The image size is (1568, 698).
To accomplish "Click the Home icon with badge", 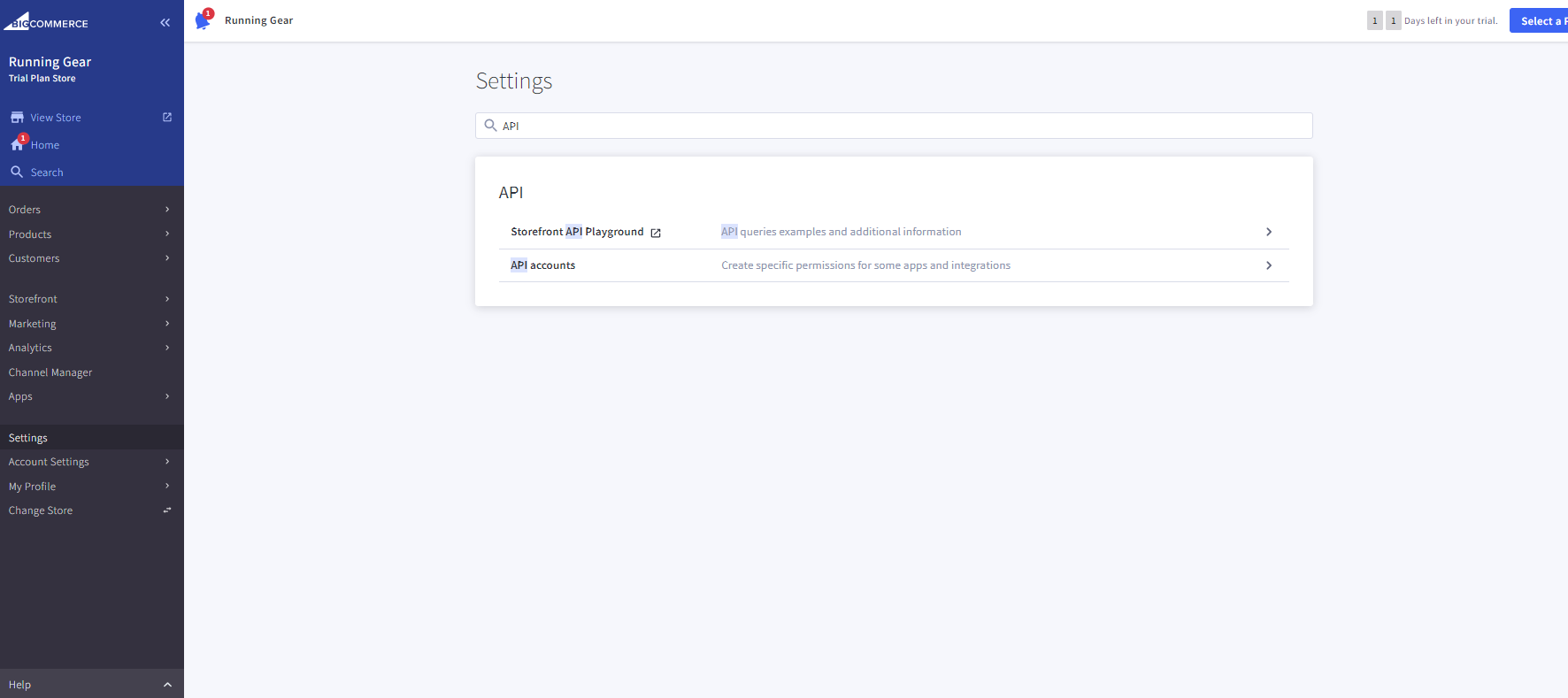I will pyautogui.click(x=18, y=144).
